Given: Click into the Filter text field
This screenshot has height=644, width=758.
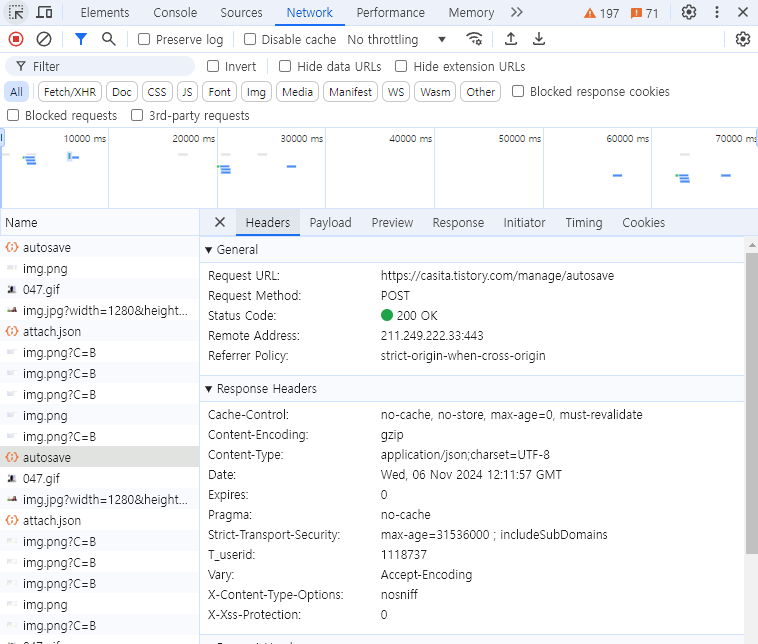Looking at the screenshot, I should coord(100,66).
